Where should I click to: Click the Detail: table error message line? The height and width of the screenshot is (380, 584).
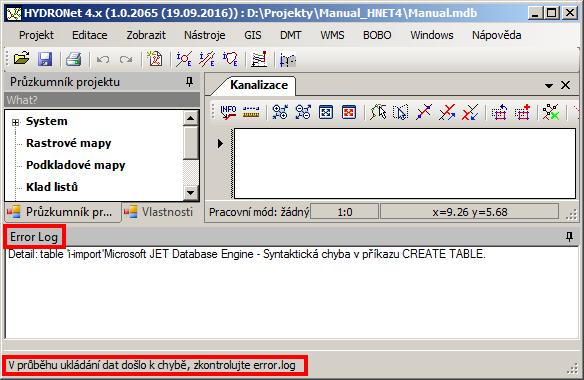pyautogui.click(x=247, y=254)
